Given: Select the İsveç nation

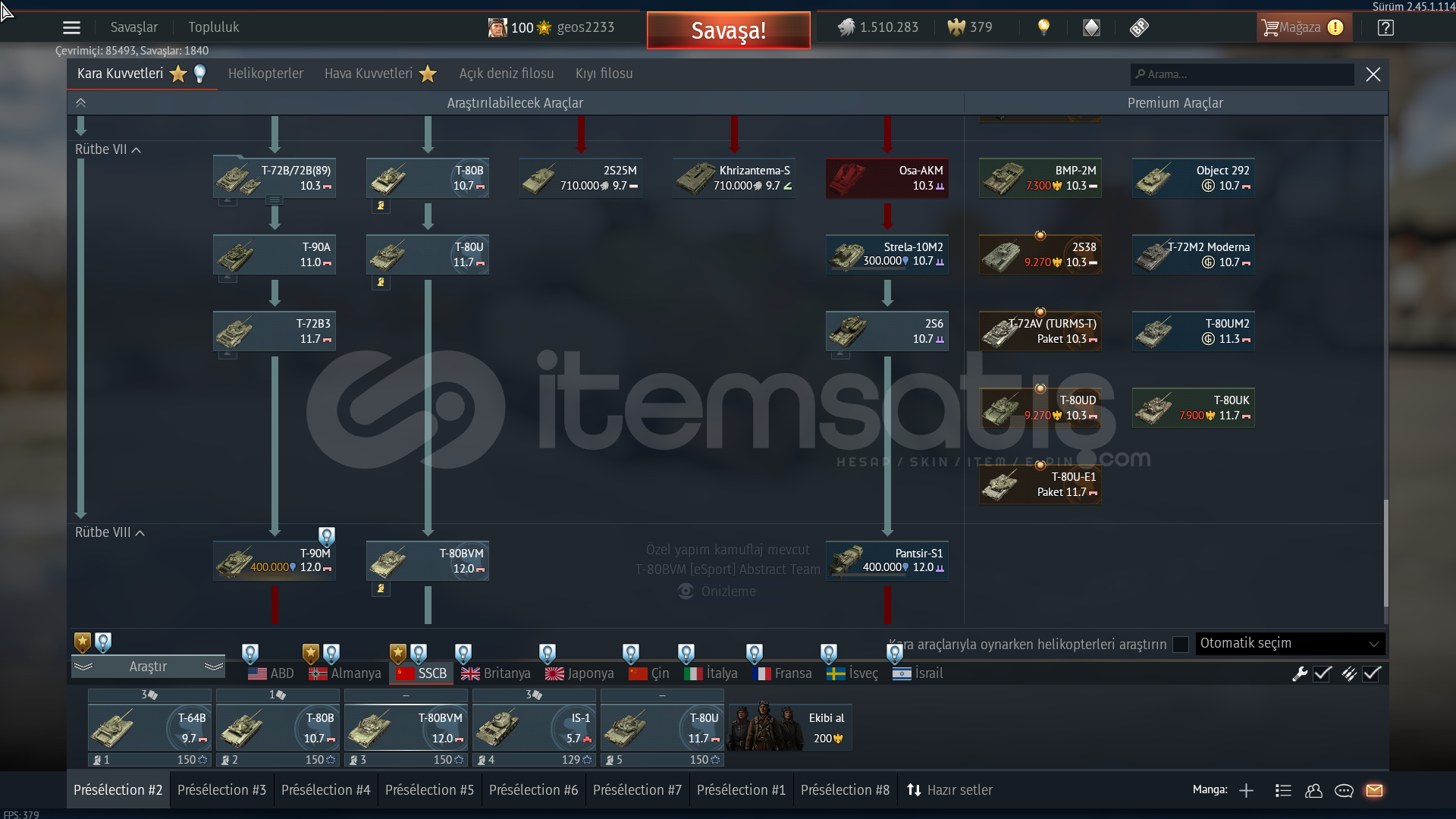Looking at the screenshot, I should 852,673.
